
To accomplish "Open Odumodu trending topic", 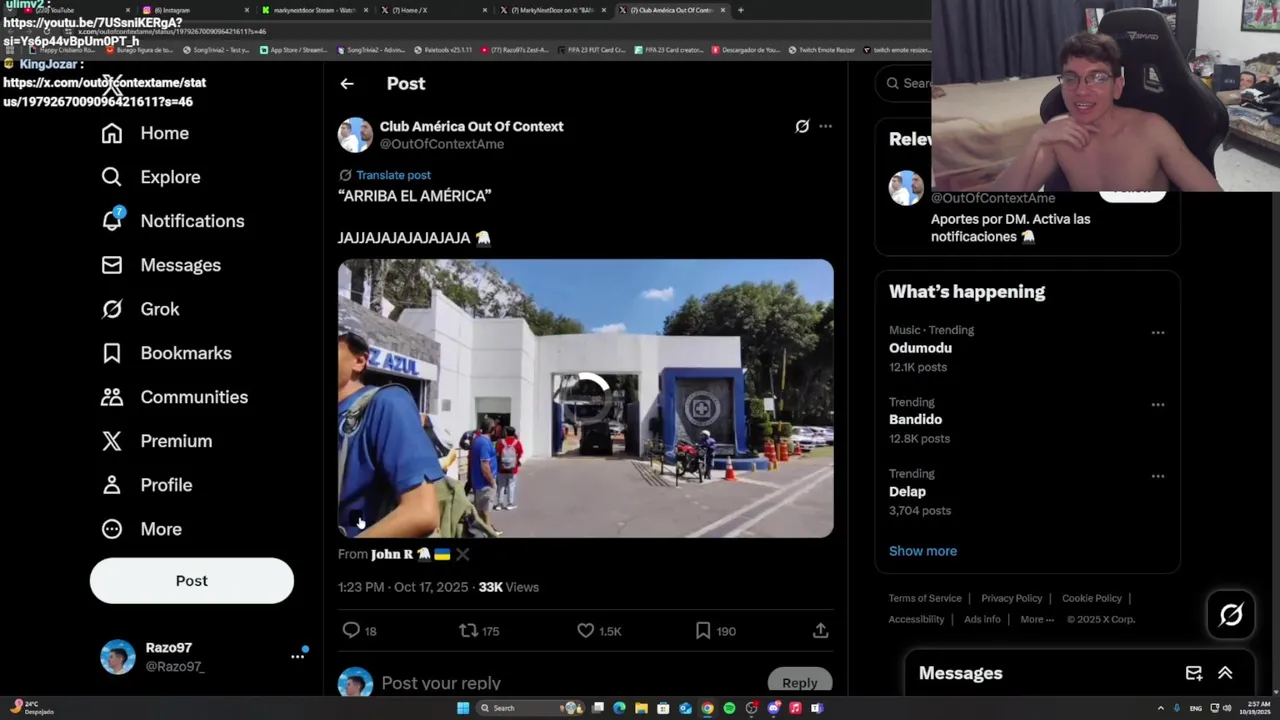I will coord(920,348).
